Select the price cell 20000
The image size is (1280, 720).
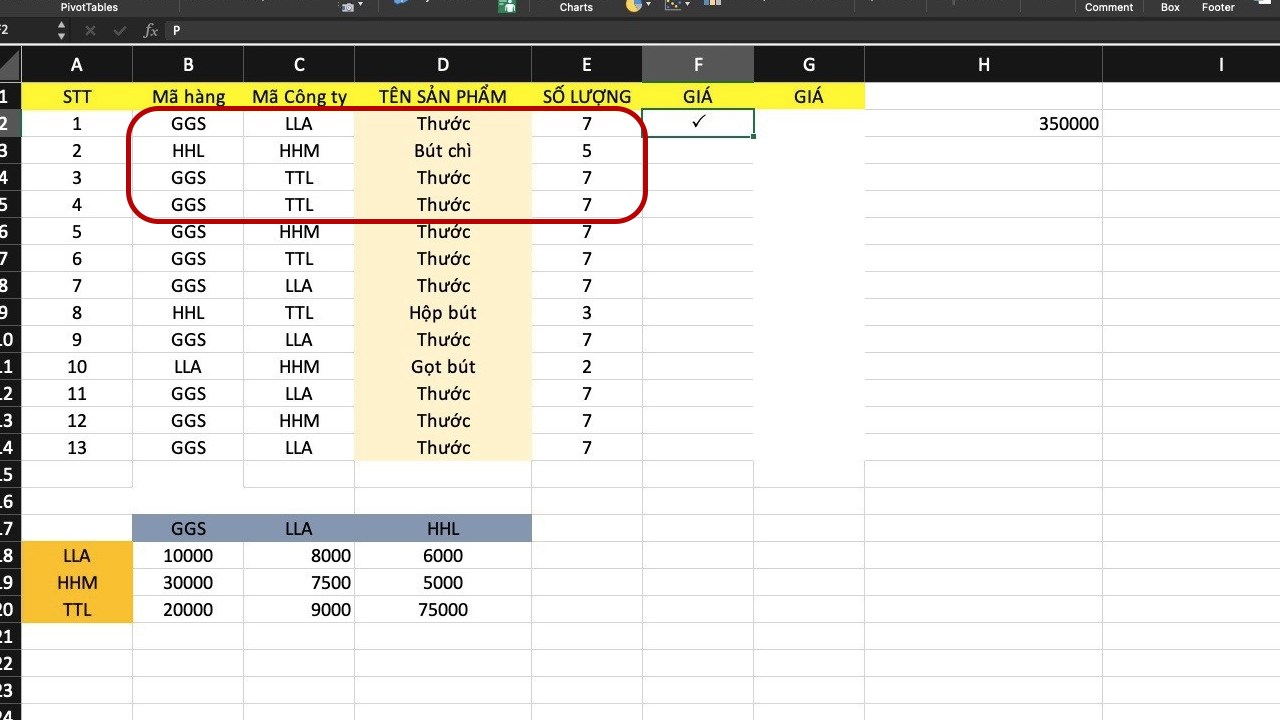pos(188,610)
